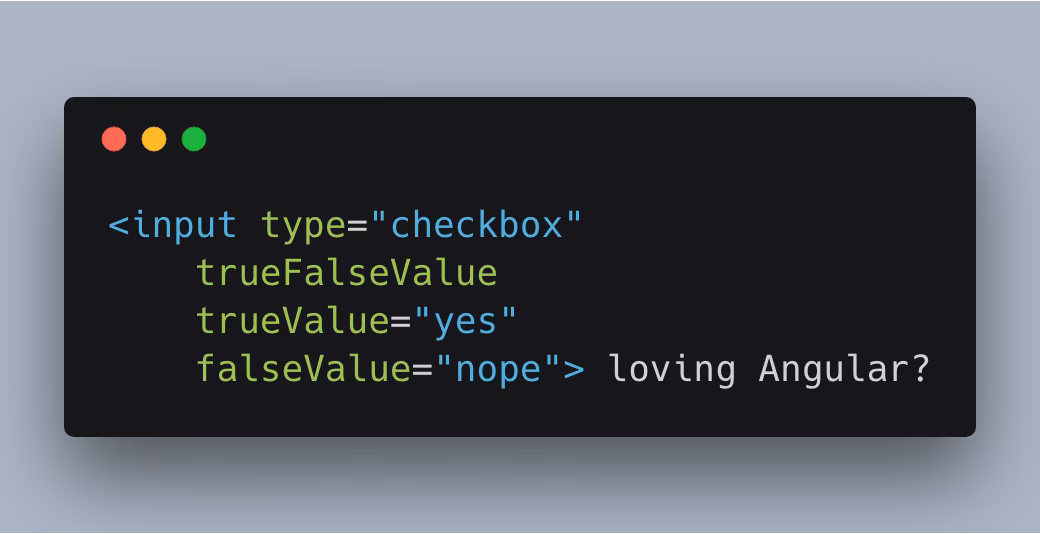This screenshot has width=1040, height=534.
Task: Click the word "input" in the tag
Action: (x=185, y=225)
